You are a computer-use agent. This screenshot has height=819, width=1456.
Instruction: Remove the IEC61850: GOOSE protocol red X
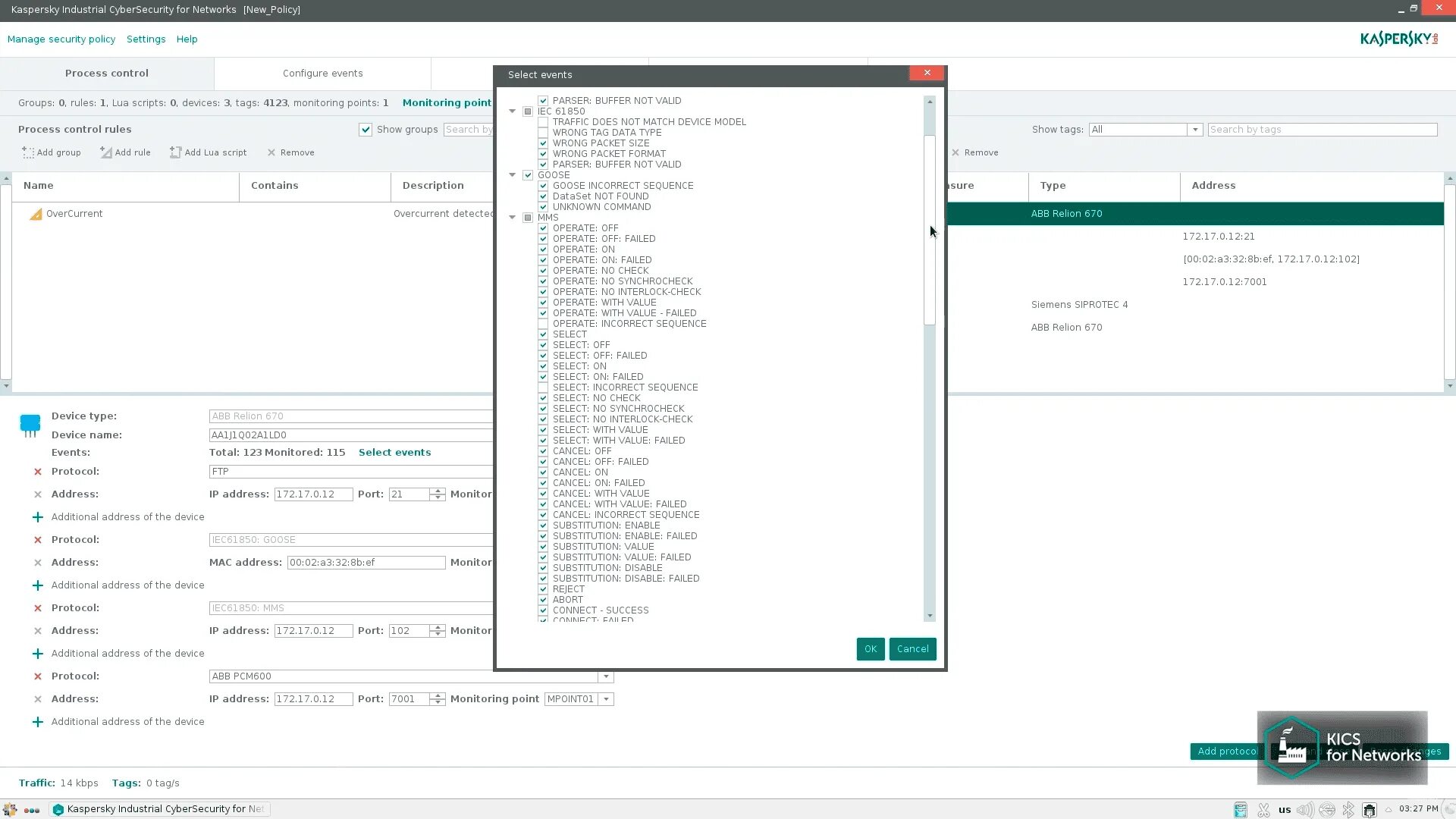point(37,540)
